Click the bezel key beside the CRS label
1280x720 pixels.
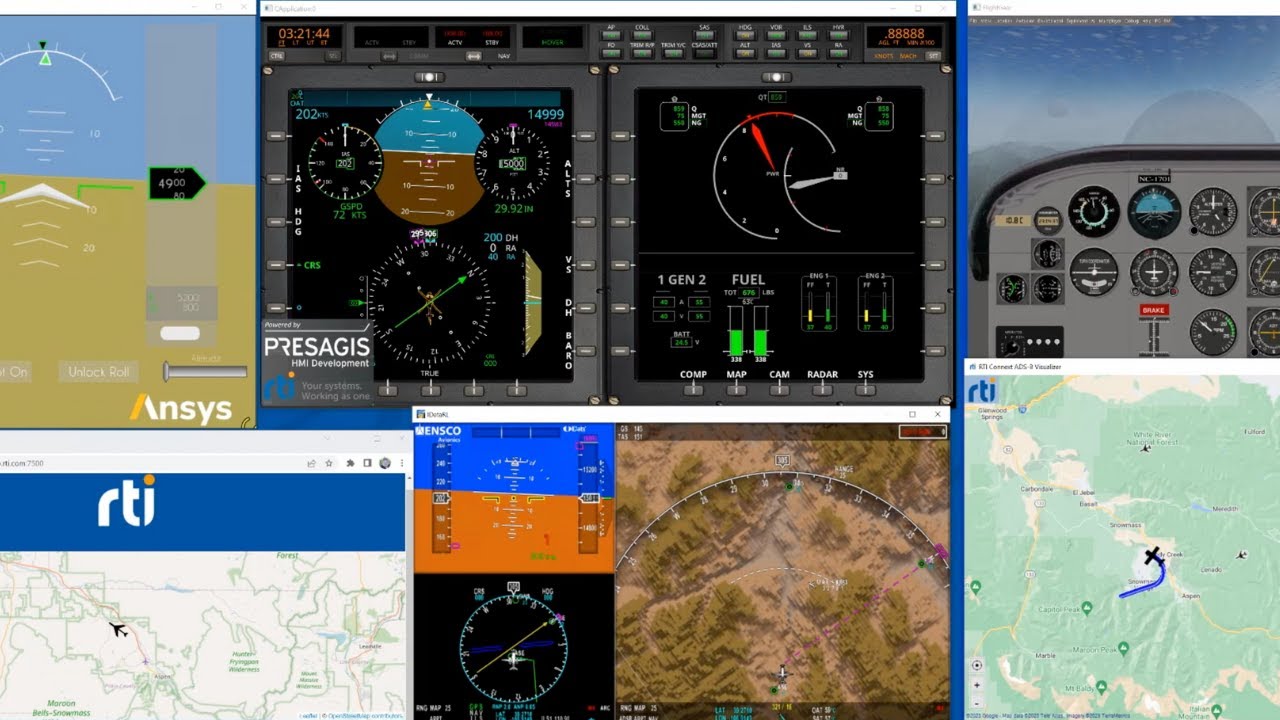[x=278, y=265]
